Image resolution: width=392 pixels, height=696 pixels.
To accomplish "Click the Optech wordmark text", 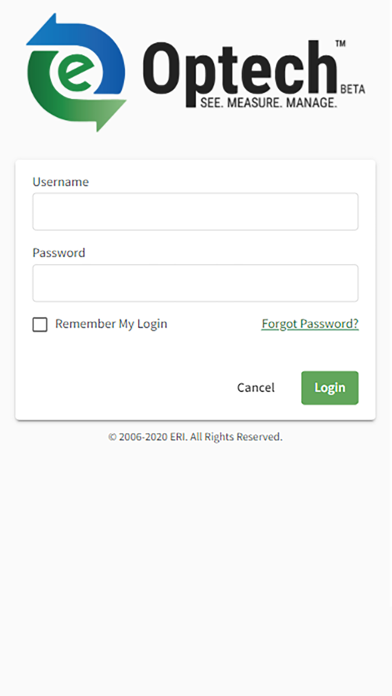I will 240,68.
